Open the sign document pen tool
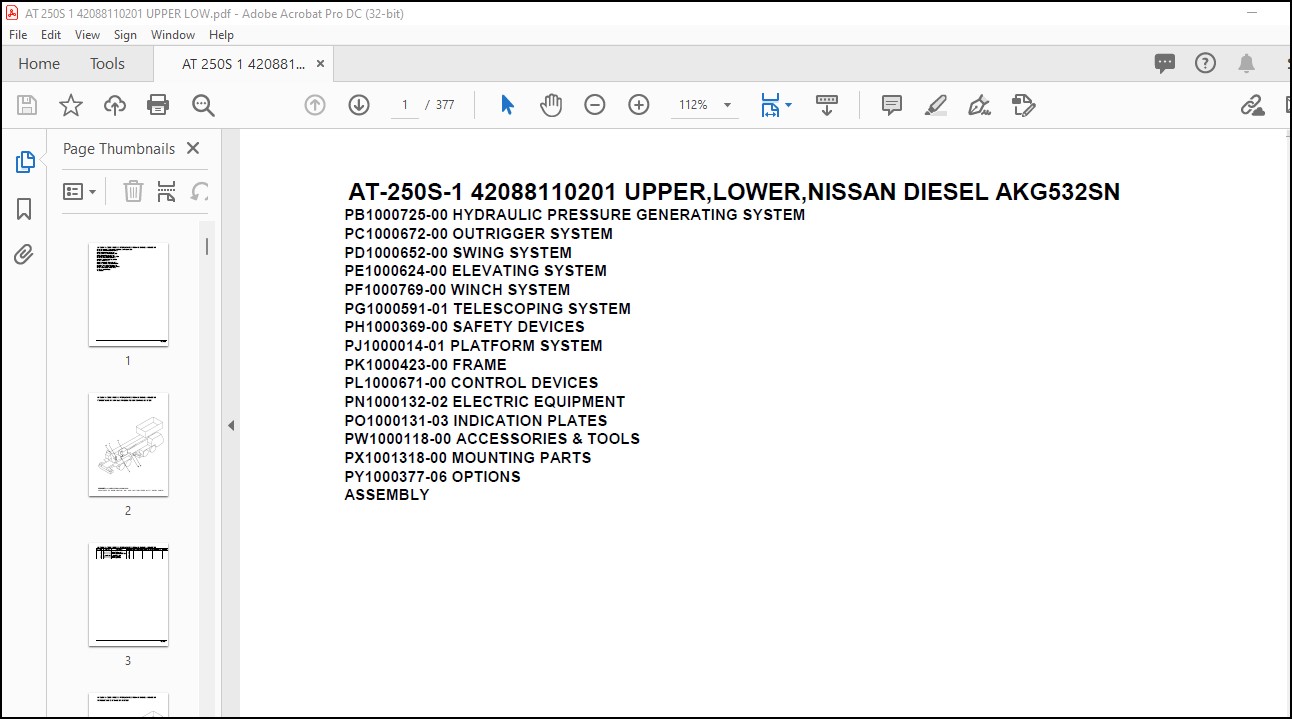This screenshot has width=1292, height=719. (980, 105)
